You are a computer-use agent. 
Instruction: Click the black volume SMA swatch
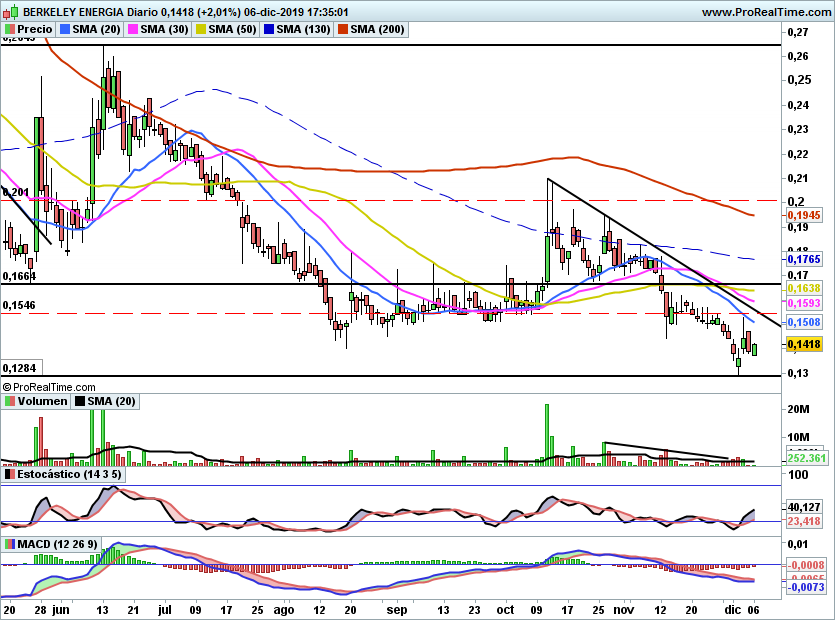point(80,401)
